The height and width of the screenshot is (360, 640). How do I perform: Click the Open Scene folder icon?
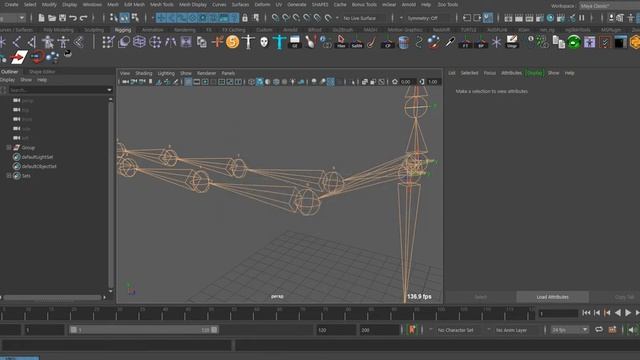click(52, 18)
